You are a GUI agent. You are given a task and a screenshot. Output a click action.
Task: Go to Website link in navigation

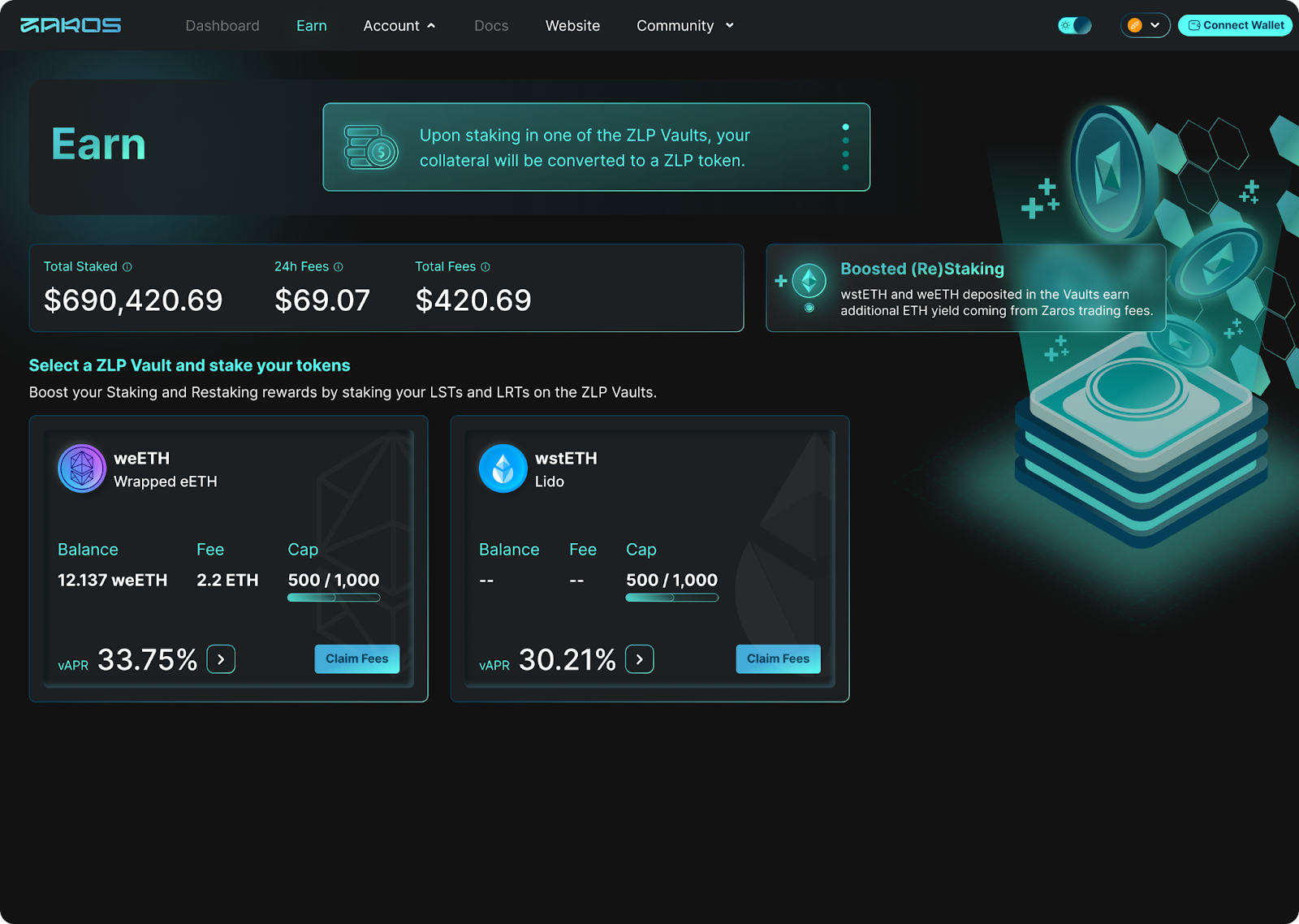click(x=572, y=26)
